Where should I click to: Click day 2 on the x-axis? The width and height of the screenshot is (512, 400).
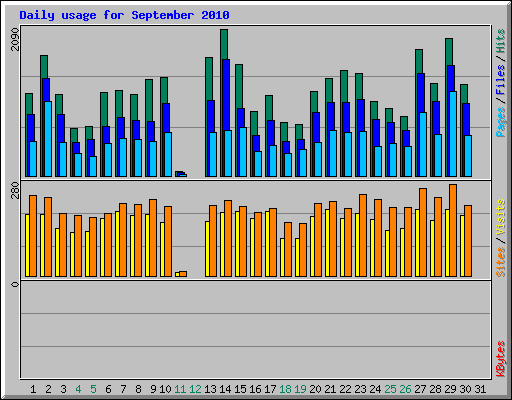pyautogui.click(x=48, y=389)
